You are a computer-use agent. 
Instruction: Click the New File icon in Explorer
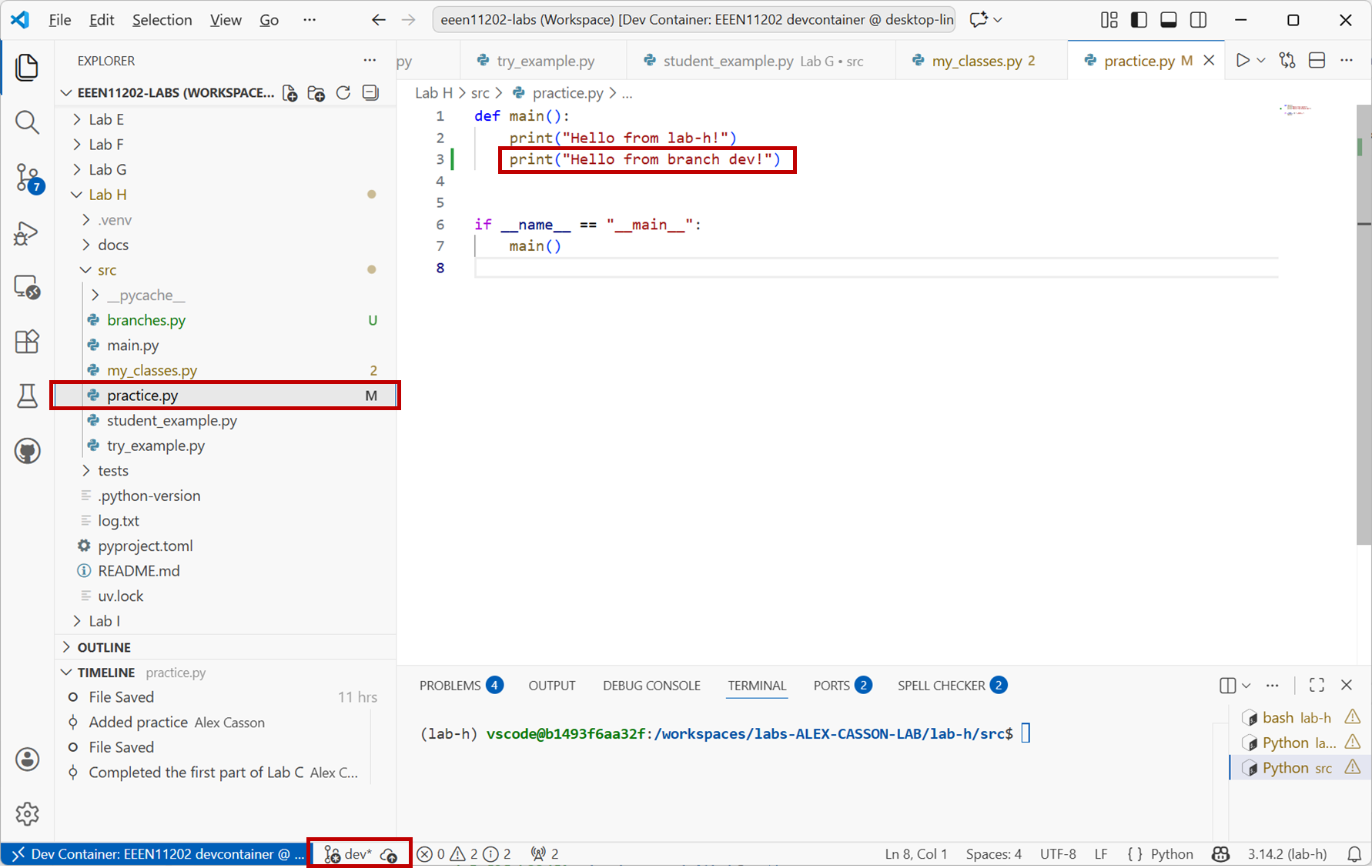point(290,93)
